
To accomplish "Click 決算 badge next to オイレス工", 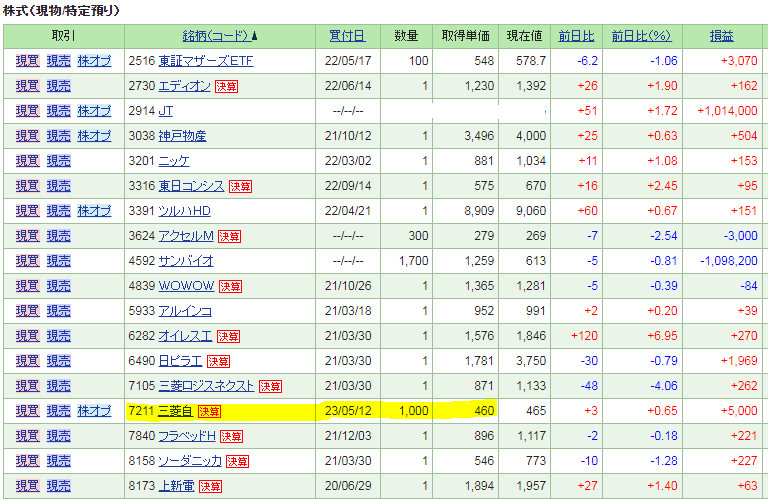I will (228, 337).
